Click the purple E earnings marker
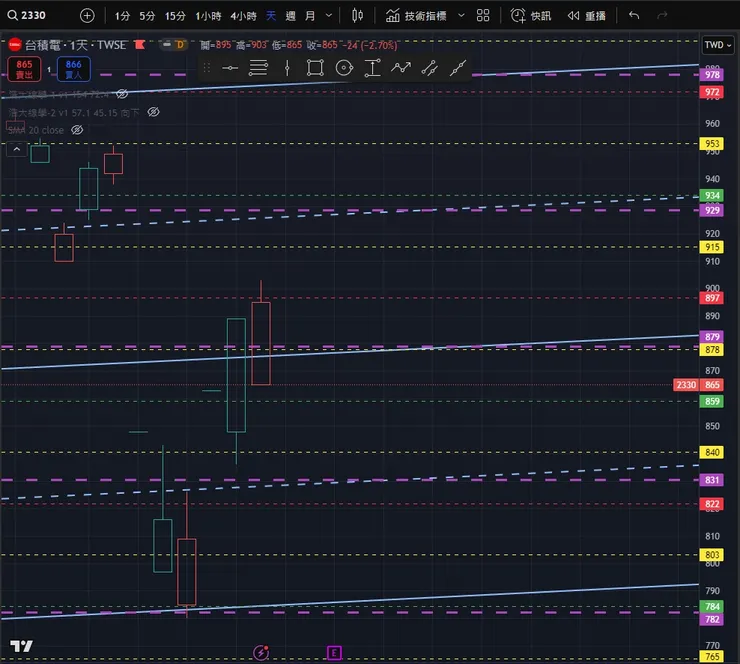Screen dimensions: 740x664 [334, 653]
